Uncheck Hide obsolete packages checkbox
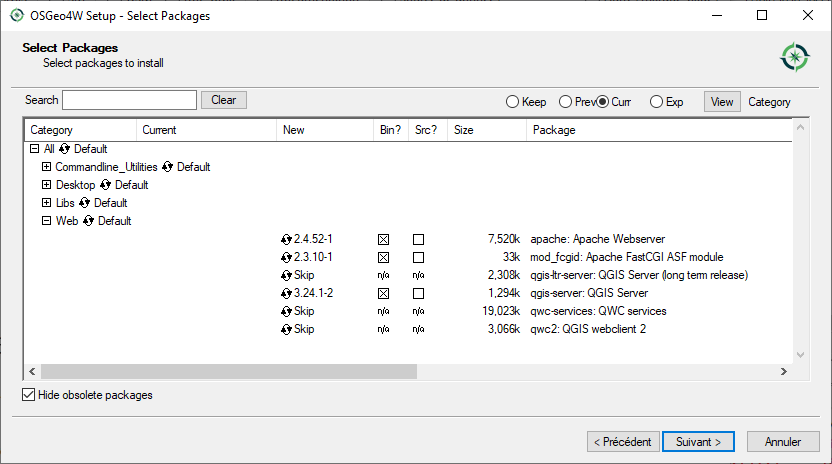832x464 pixels. point(28,395)
